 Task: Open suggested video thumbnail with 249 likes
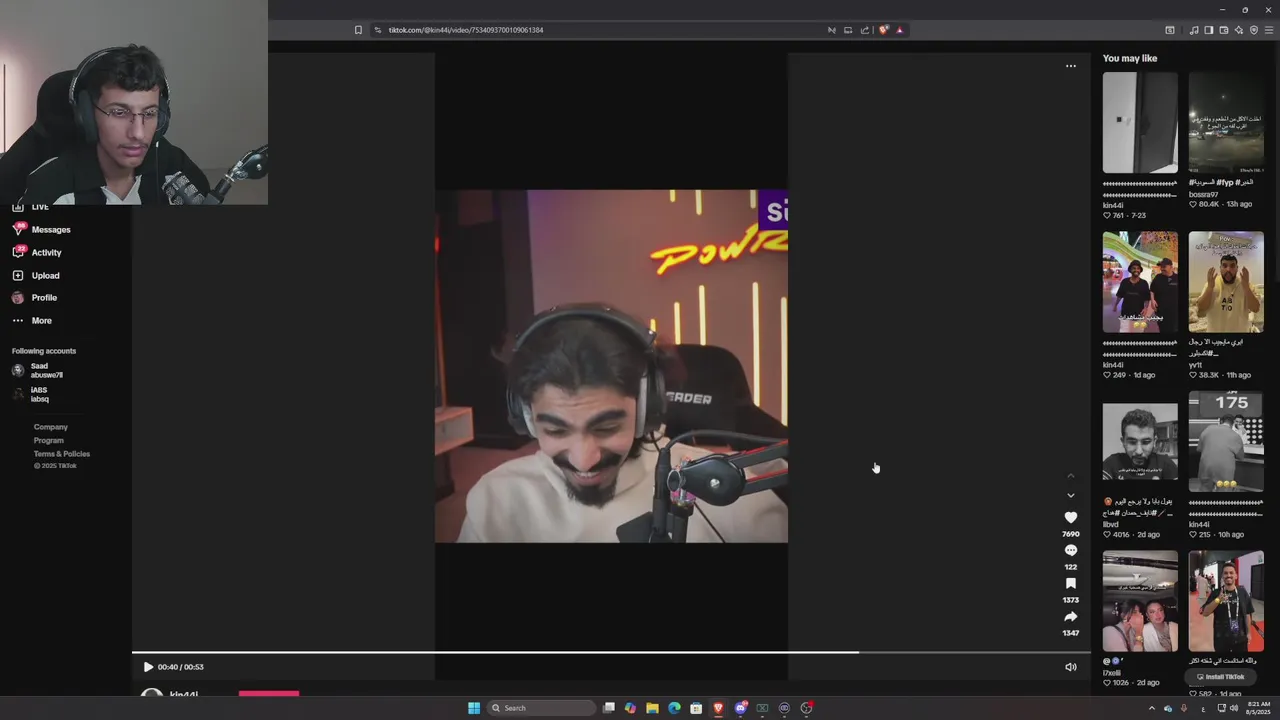1140,282
